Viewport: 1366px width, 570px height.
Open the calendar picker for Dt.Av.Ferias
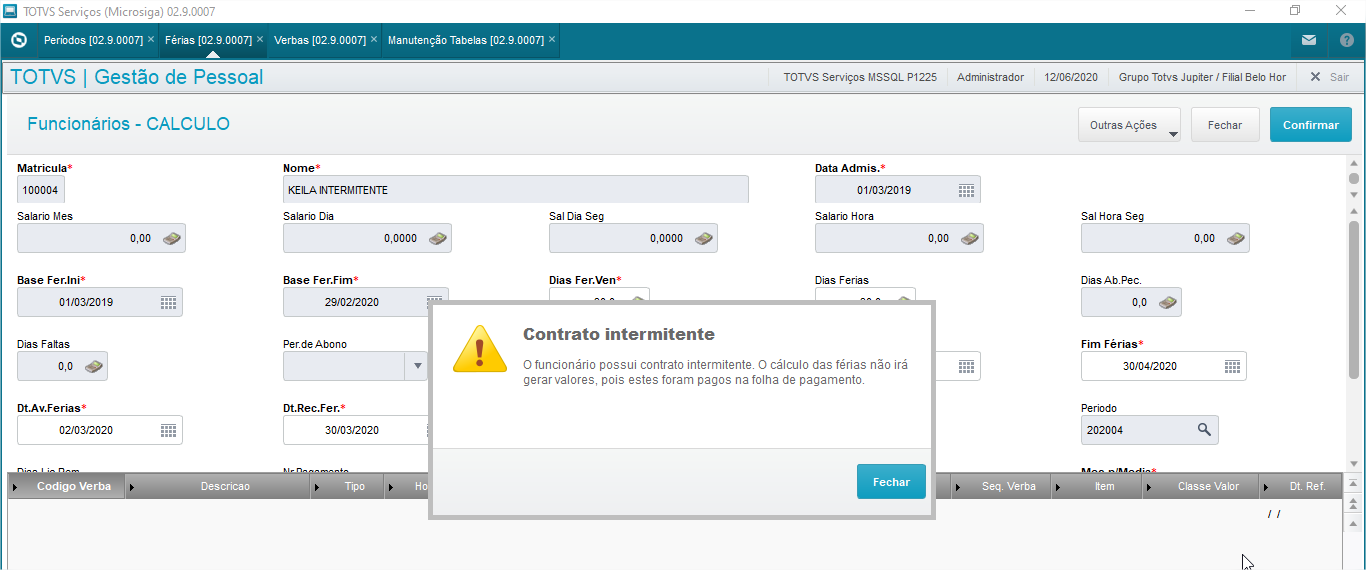tap(168, 430)
